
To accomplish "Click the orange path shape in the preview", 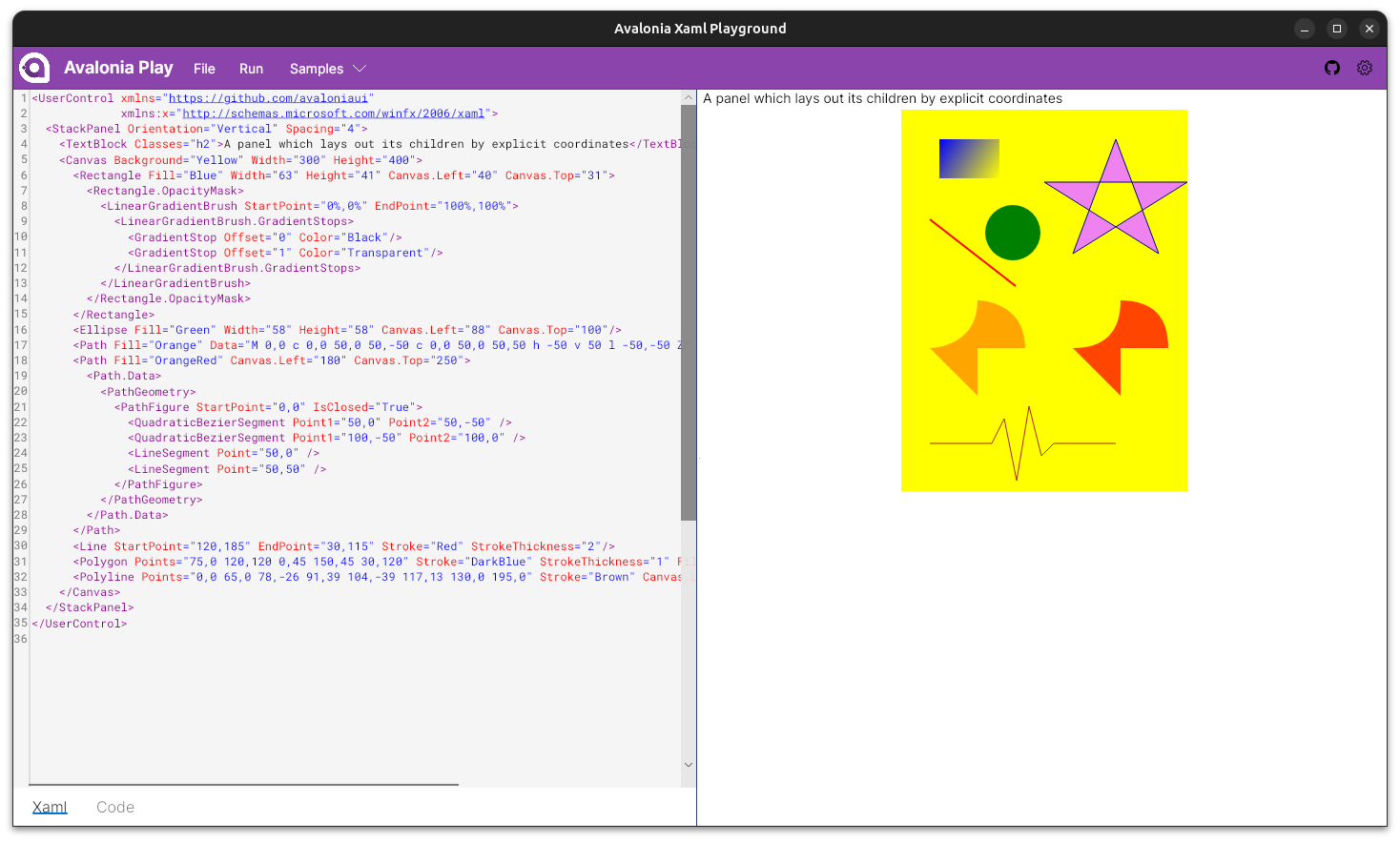I will (x=978, y=348).
